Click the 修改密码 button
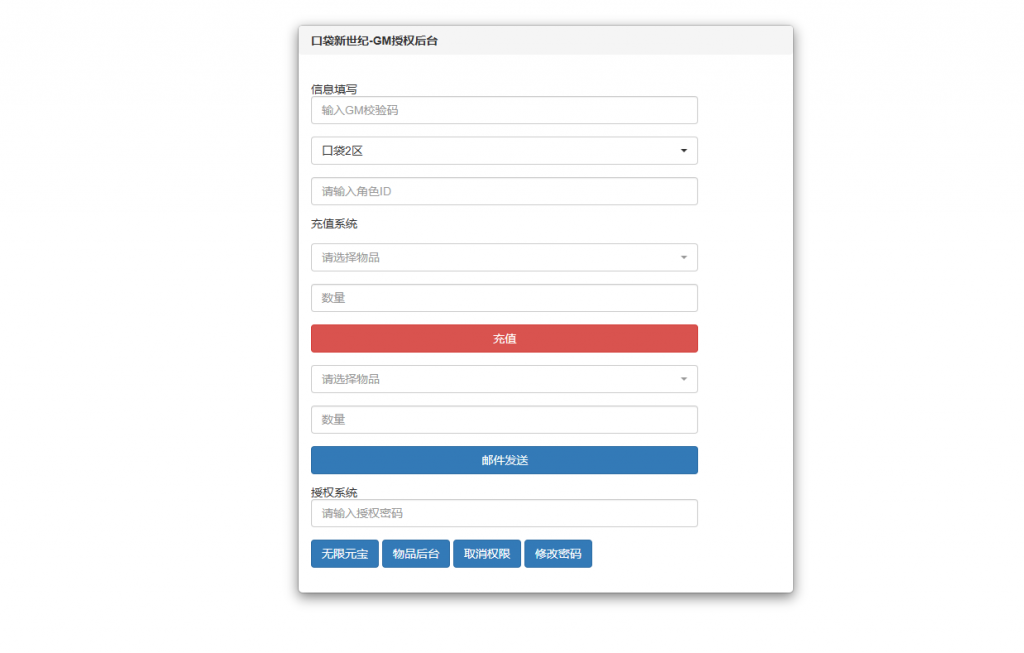 (557, 554)
